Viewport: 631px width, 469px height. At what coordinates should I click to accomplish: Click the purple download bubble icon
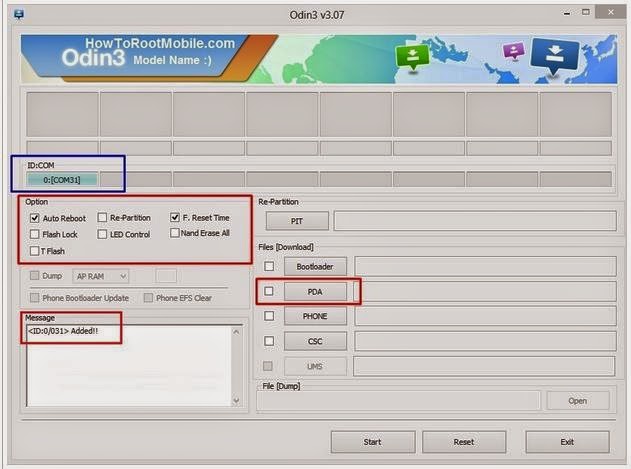(x=514, y=51)
